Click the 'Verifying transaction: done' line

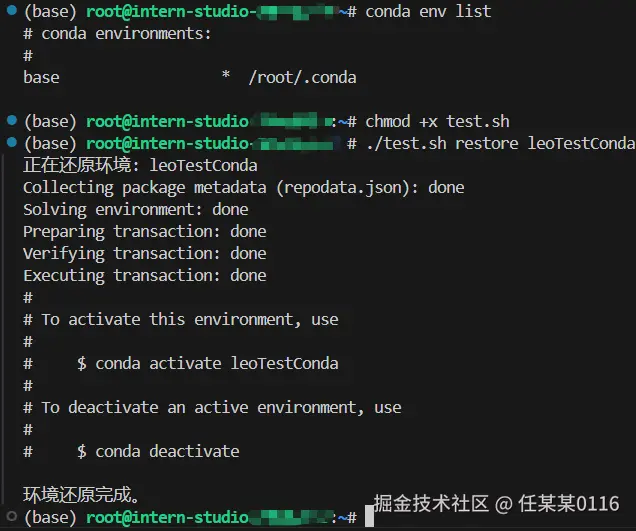pos(145,254)
